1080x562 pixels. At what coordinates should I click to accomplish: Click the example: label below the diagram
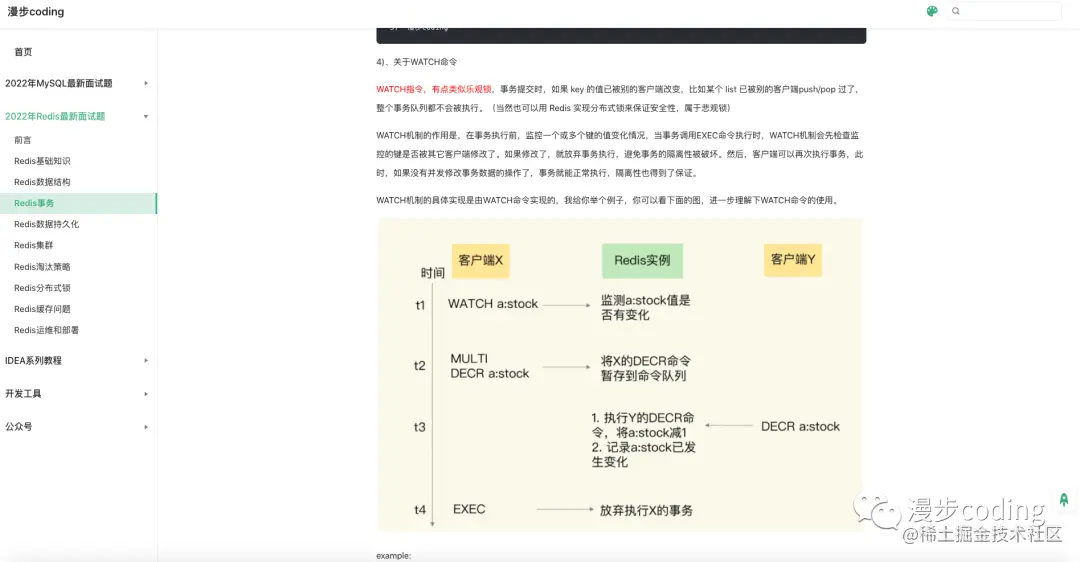pos(393,556)
